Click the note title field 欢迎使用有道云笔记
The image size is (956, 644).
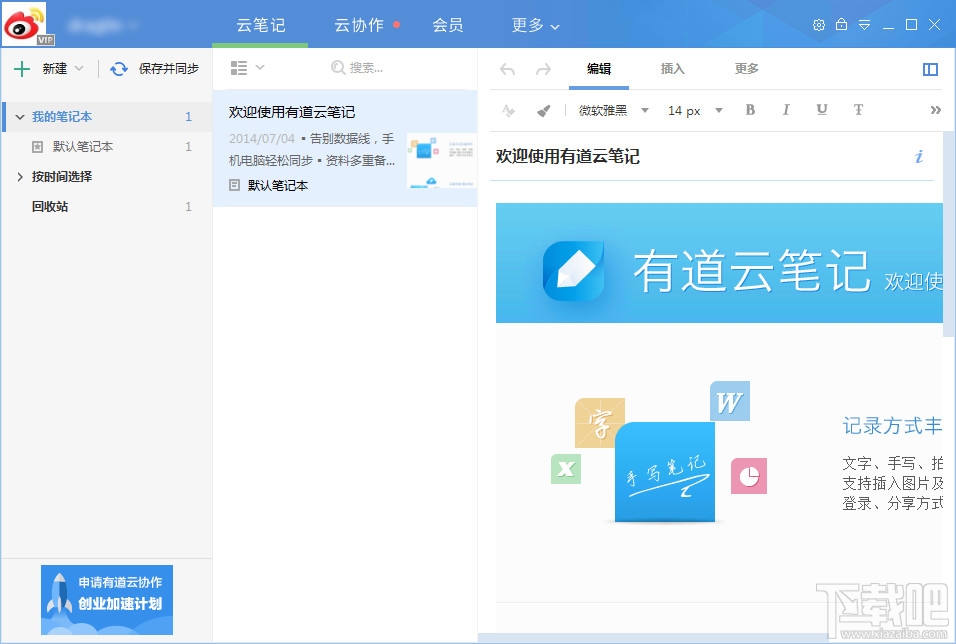pyautogui.click(x=568, y=157)
